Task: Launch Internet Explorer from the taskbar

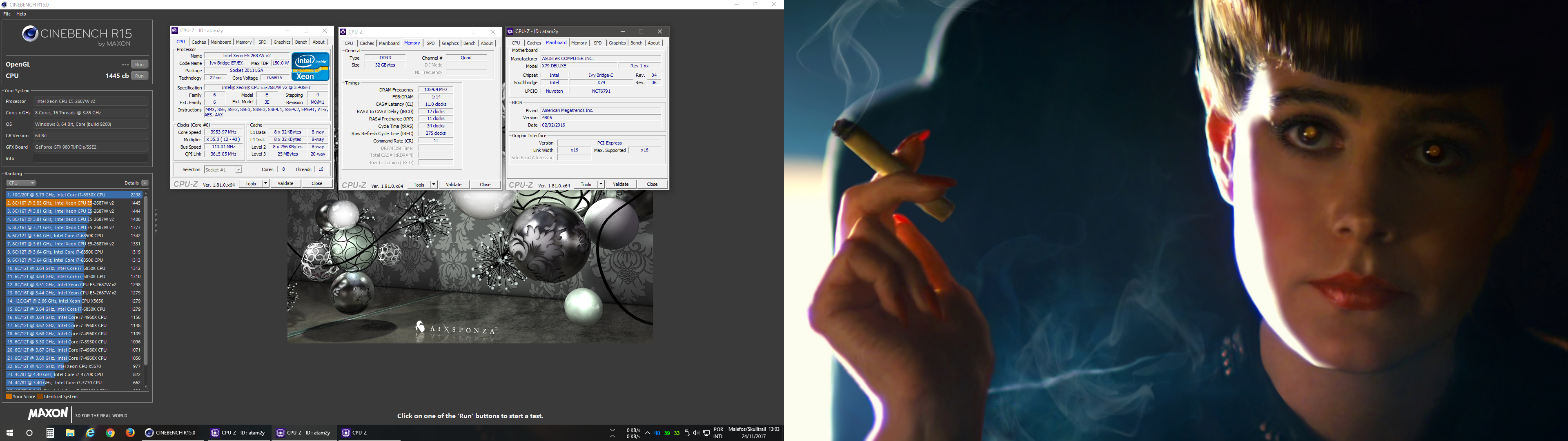Action: tap(90, 433)
